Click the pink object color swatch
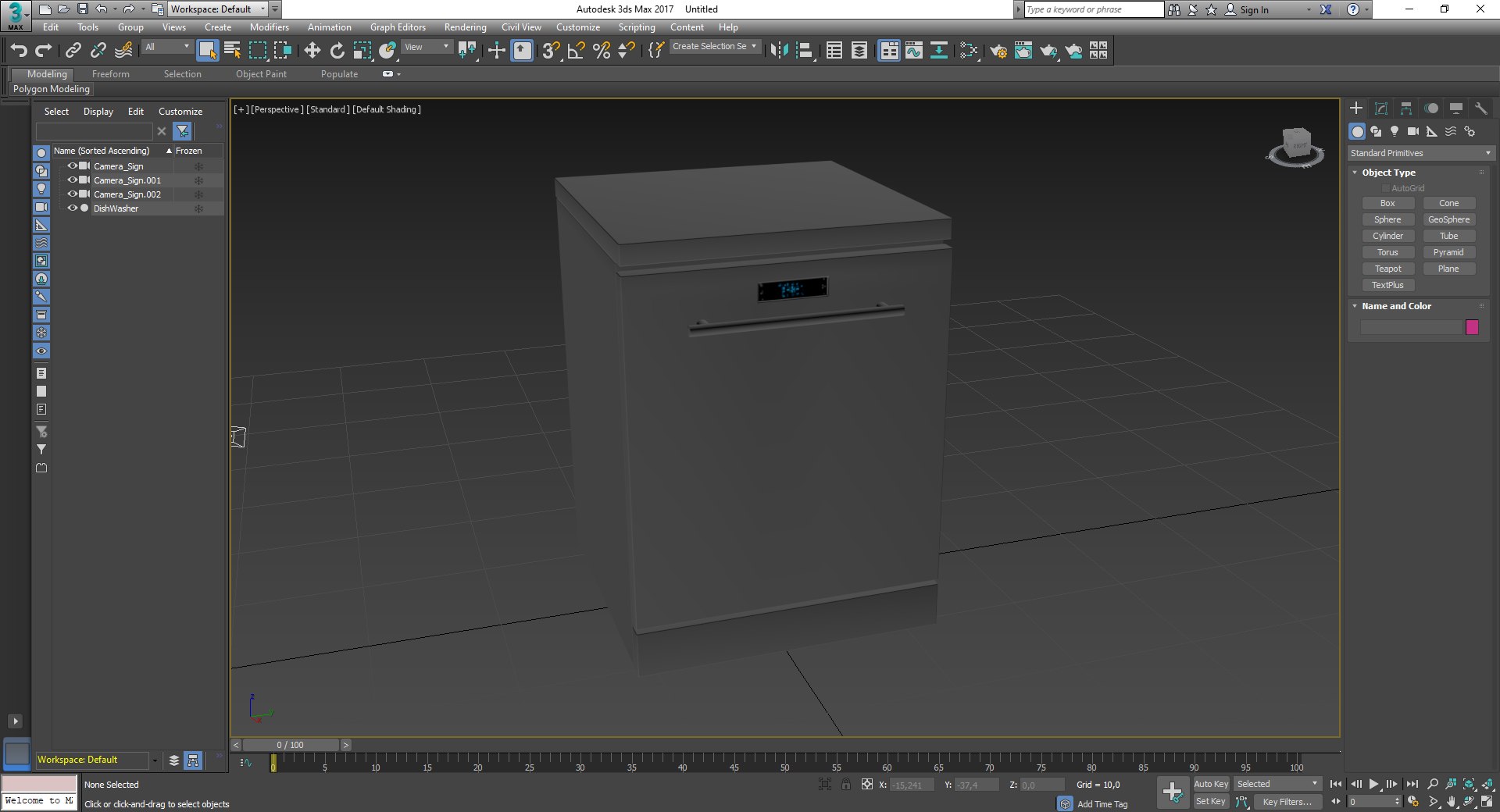 1472,327
